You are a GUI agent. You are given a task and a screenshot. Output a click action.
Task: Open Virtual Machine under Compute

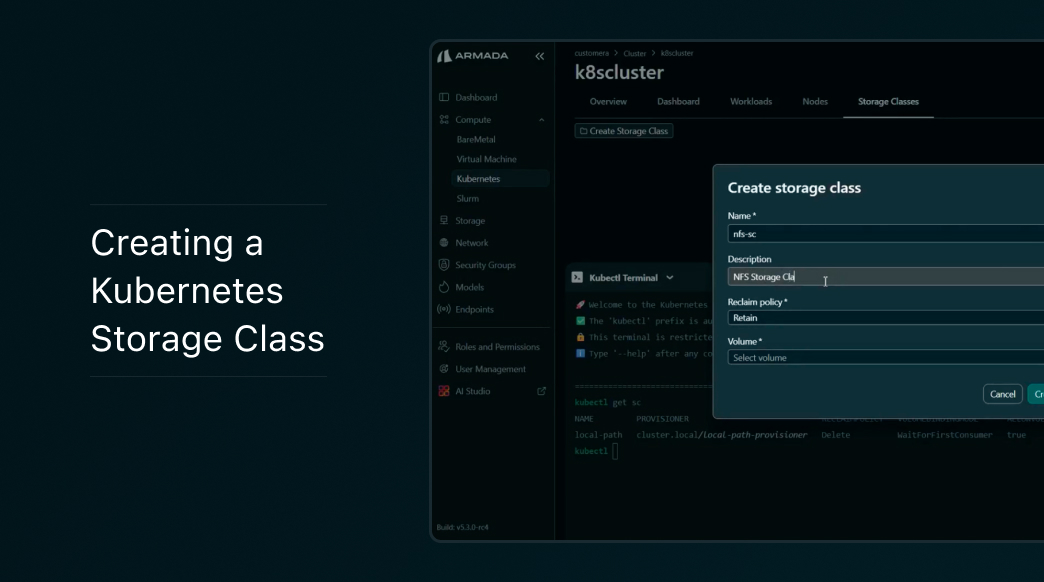pyautogui.click(x=487, y=159)
